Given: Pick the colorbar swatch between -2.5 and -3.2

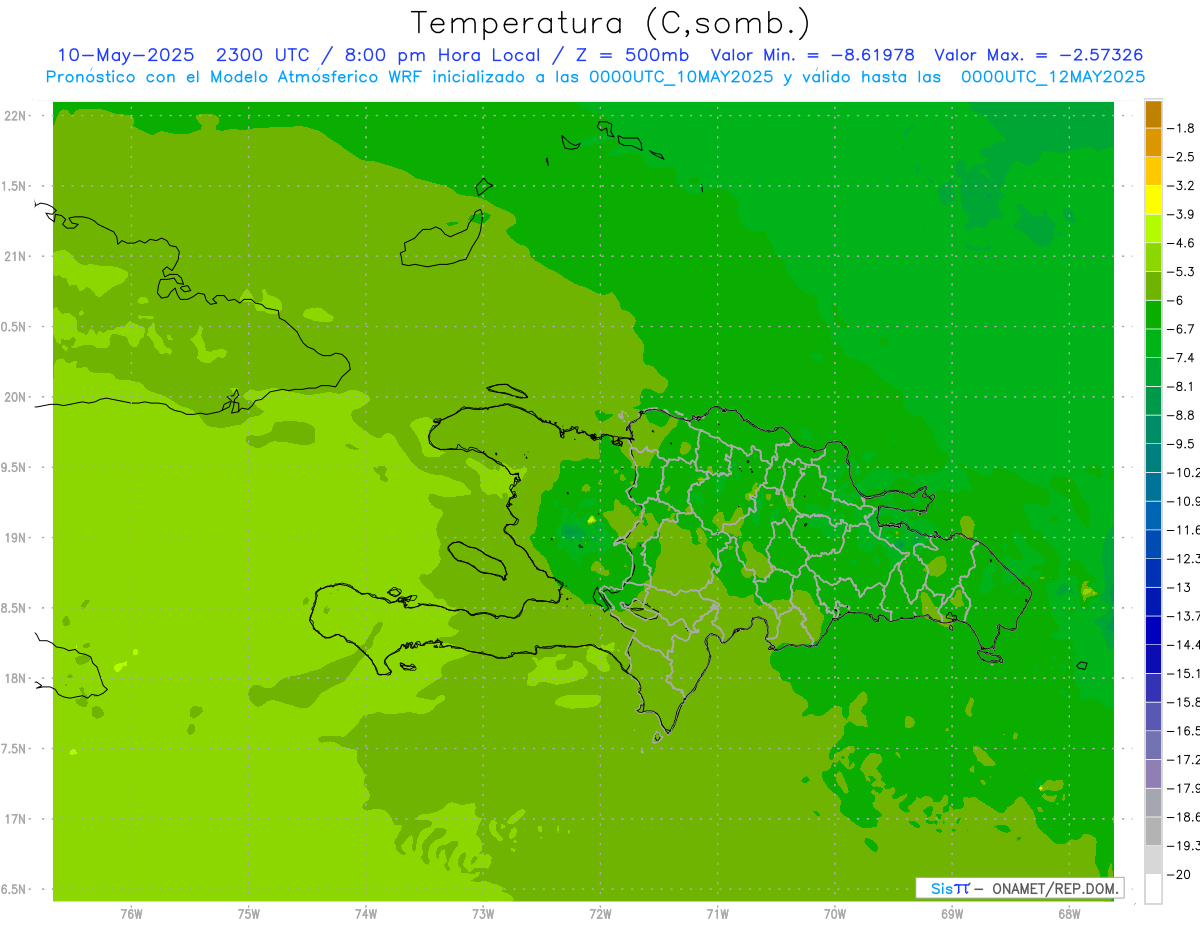Looking at the screenshot, I should click(1153, 172).
